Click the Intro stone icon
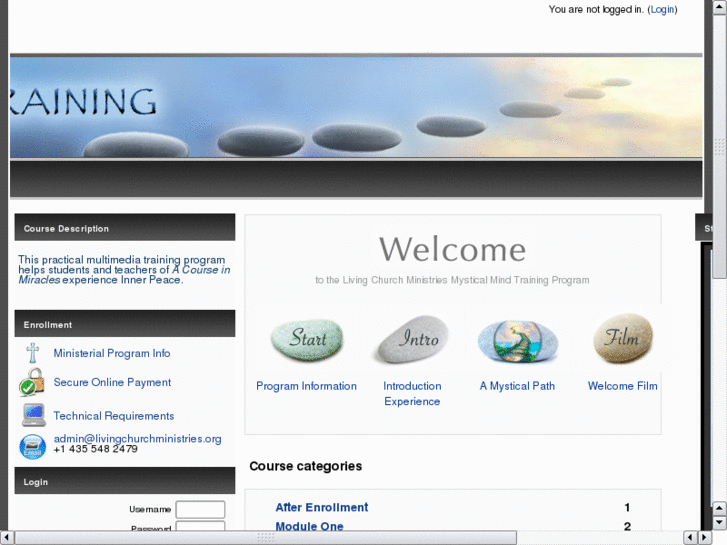 (412, 340)
